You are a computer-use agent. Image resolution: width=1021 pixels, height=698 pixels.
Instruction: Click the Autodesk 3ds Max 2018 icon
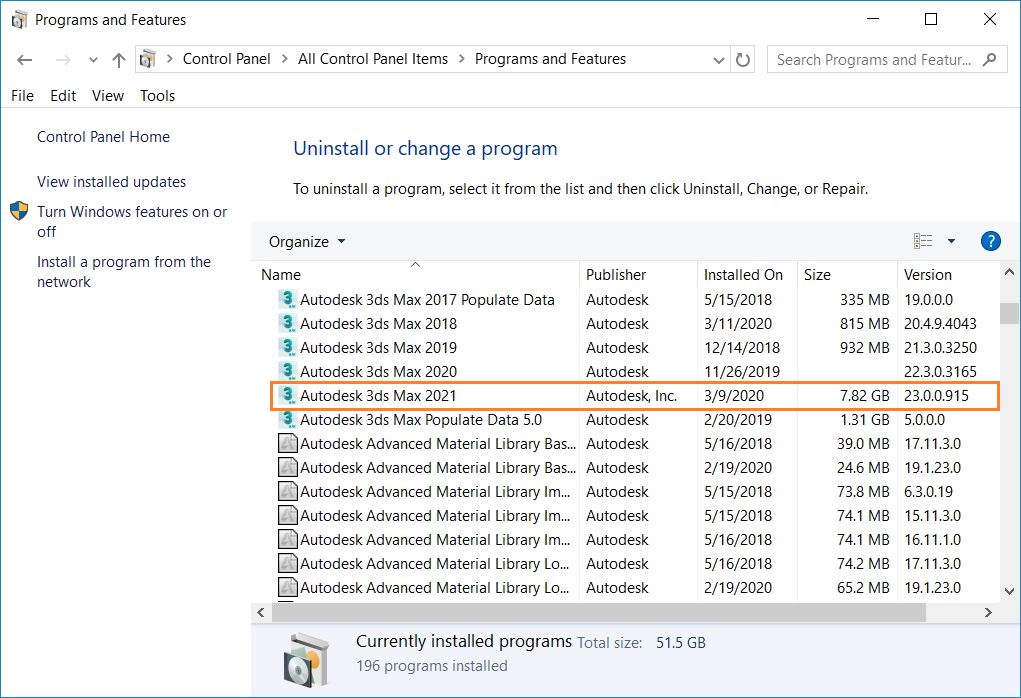coord(288,324)
